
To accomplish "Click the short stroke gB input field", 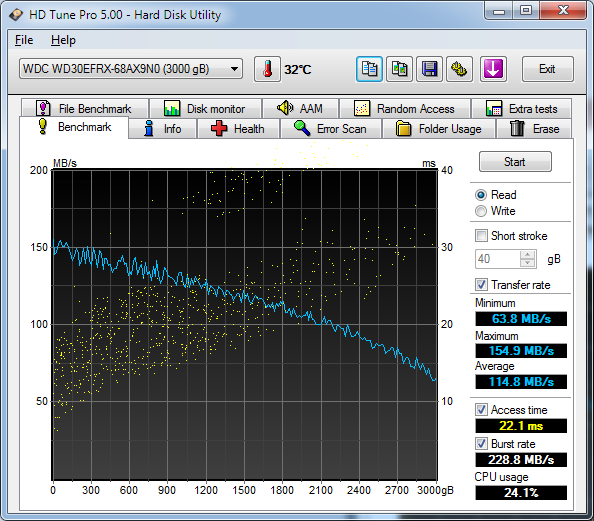I will (498, 259).
